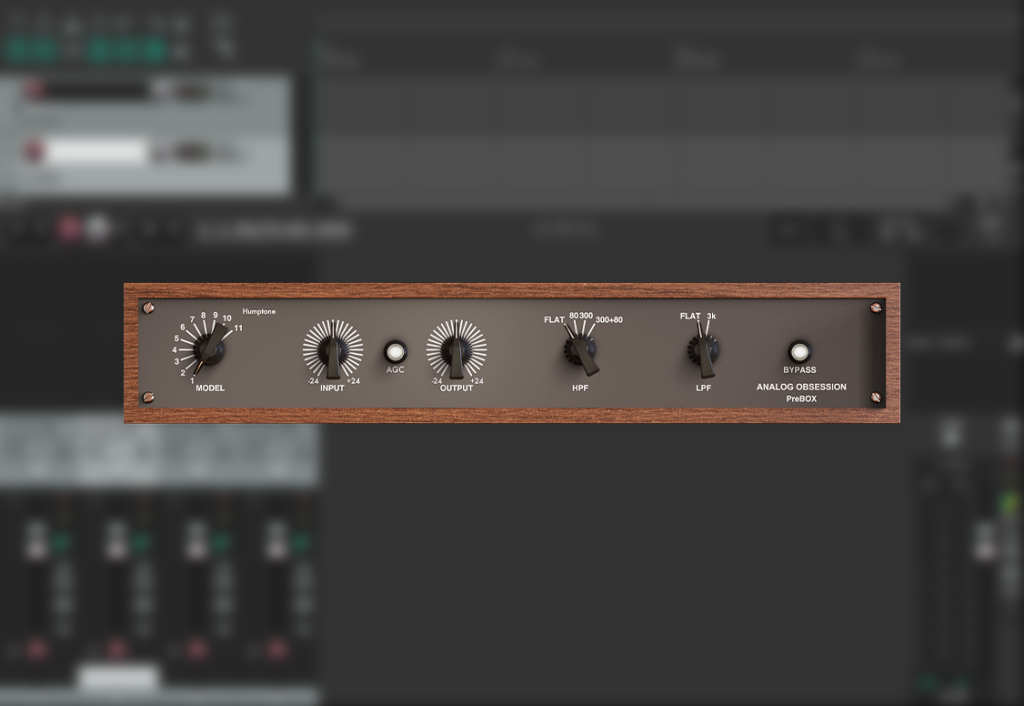This screenshot has height=706, width=1024.
Task: Click the PreBOX plugin name text
Action: 801,398
